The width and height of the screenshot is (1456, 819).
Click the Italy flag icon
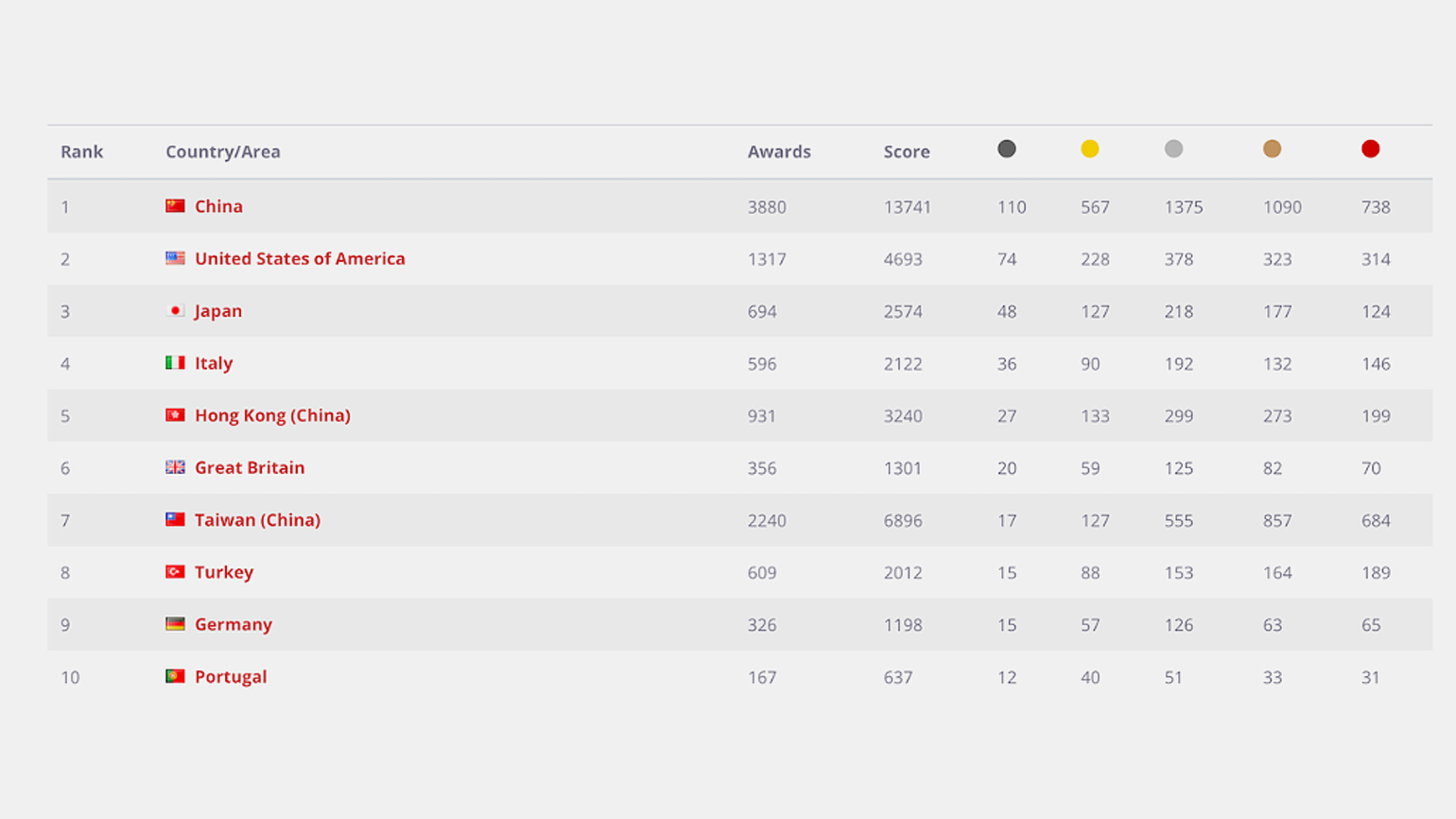point(175,363)
